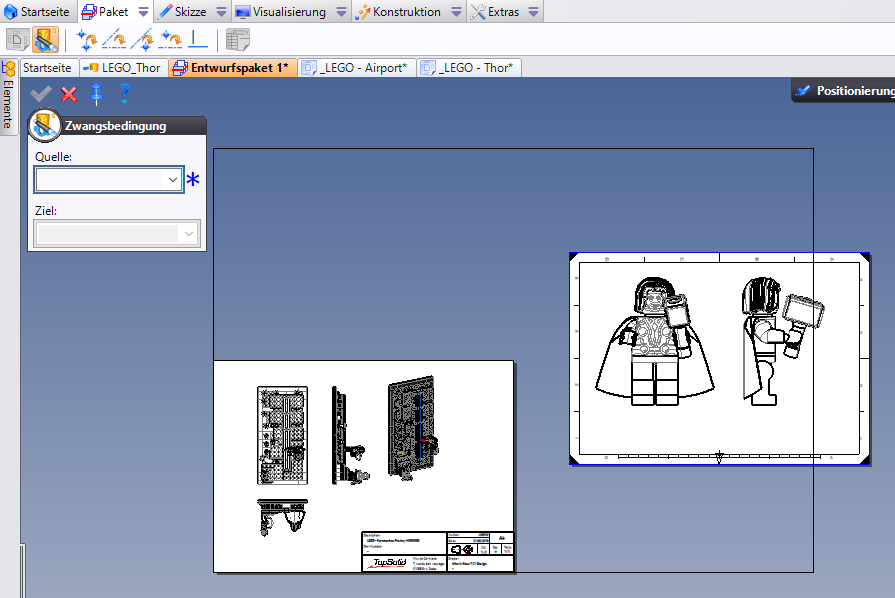Image resolution: width=895 pixels, height=598 pixels.
Task: Select the front view of Thor figure
Action: pos(655,341)
